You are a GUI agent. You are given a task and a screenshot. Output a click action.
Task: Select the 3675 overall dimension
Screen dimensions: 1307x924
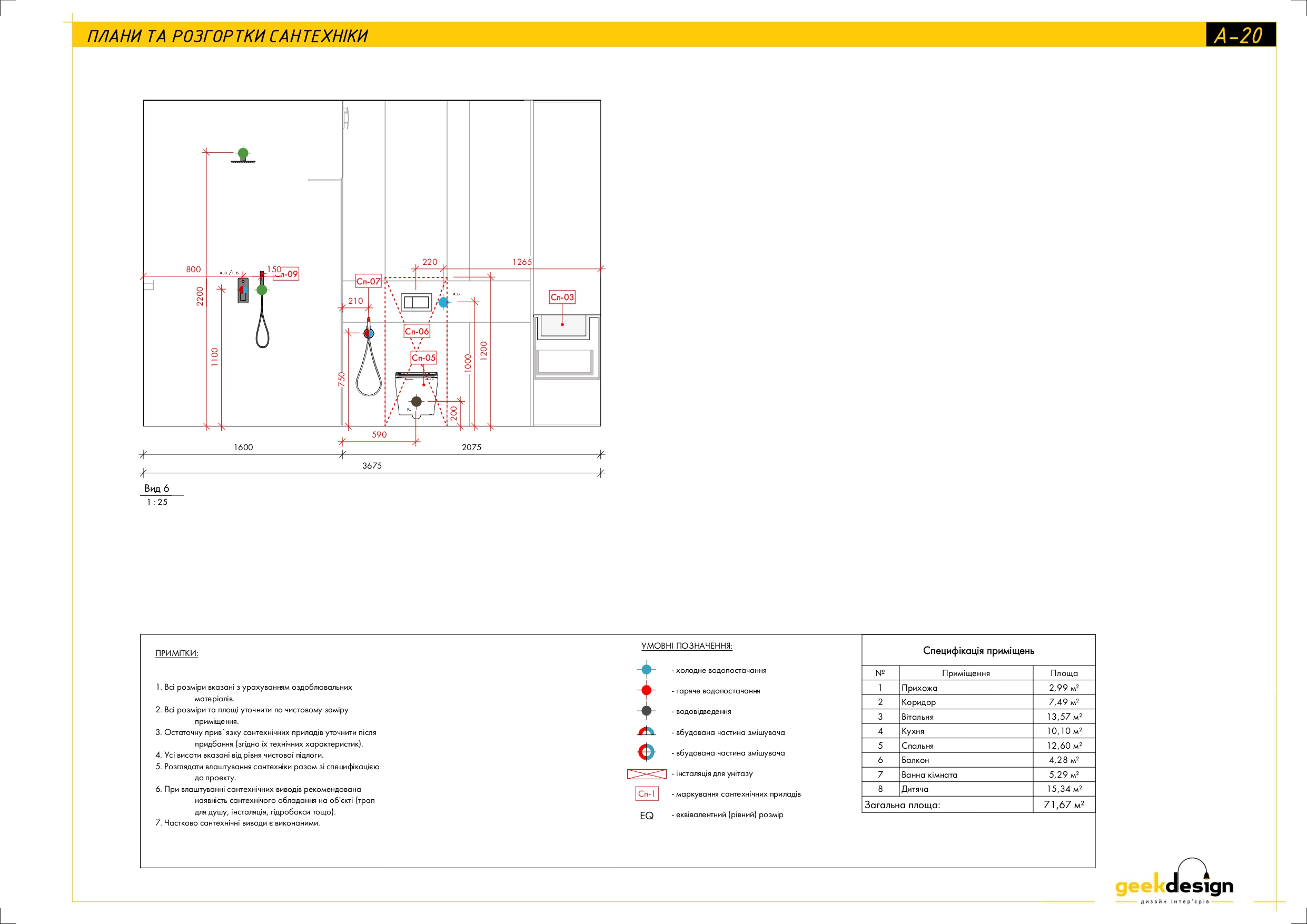pos(372,466)
